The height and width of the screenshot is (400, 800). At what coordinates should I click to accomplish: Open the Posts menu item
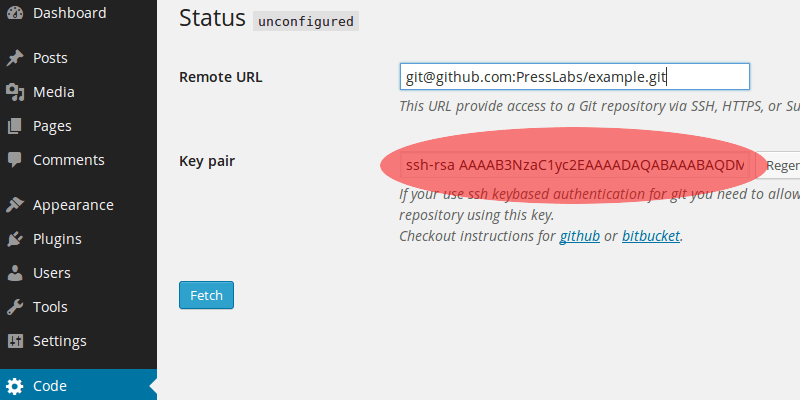50,58
